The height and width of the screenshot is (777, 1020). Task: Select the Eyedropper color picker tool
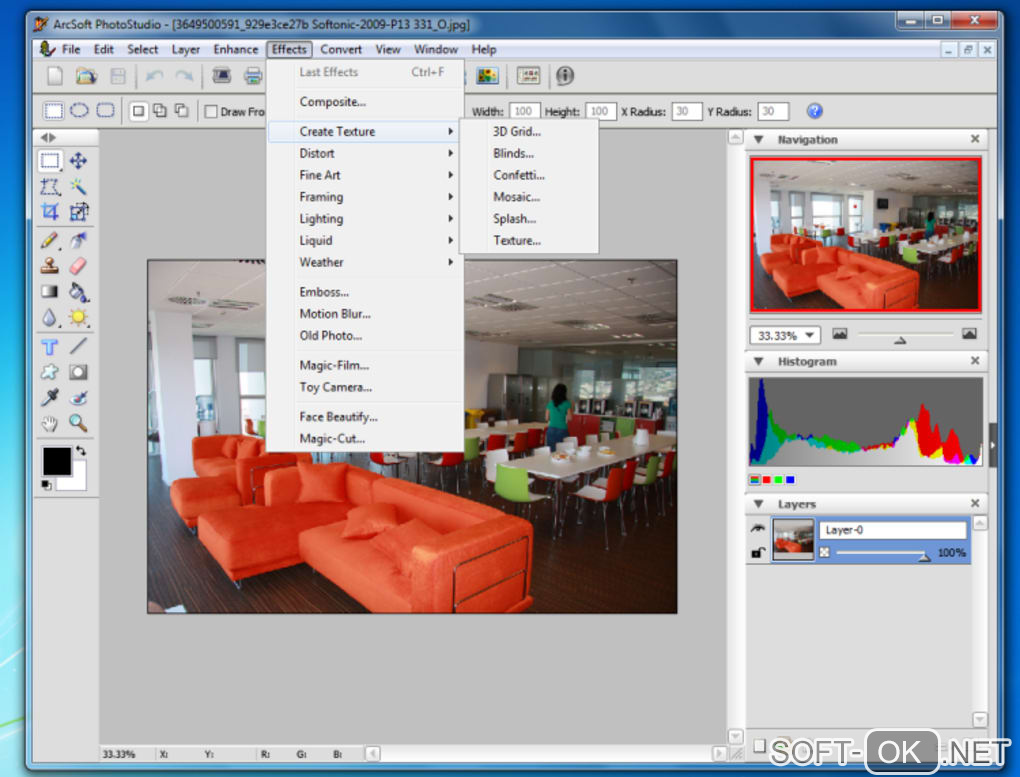(x=50, y=397)
